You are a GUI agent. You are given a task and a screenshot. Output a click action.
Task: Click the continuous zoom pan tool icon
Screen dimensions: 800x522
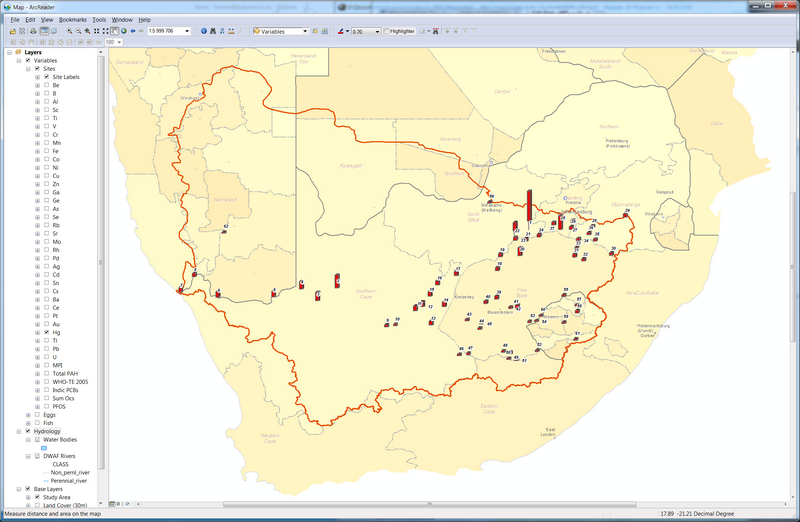[87, 31]
